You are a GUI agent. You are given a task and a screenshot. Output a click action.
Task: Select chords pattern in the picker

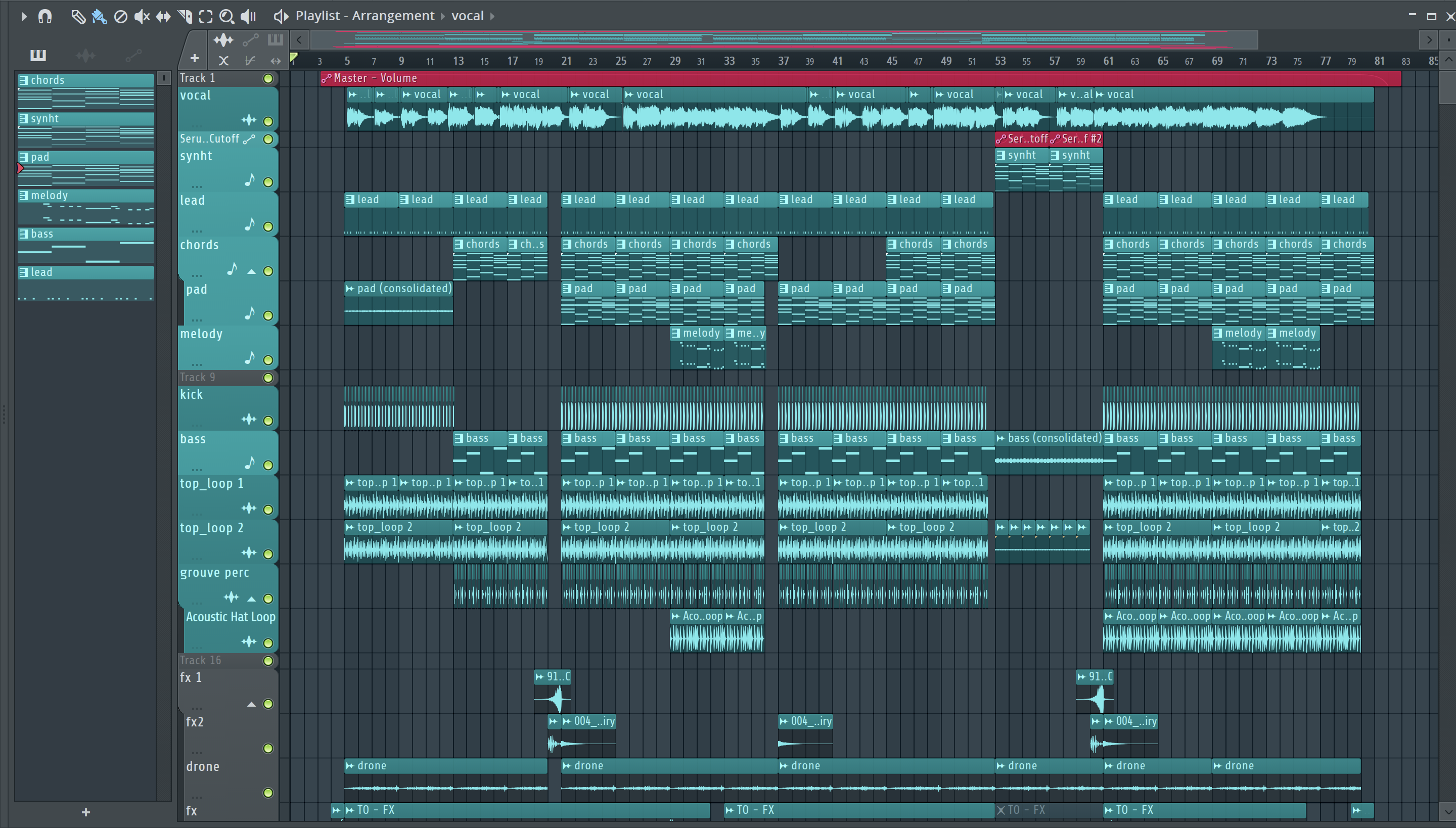point(86,90)
